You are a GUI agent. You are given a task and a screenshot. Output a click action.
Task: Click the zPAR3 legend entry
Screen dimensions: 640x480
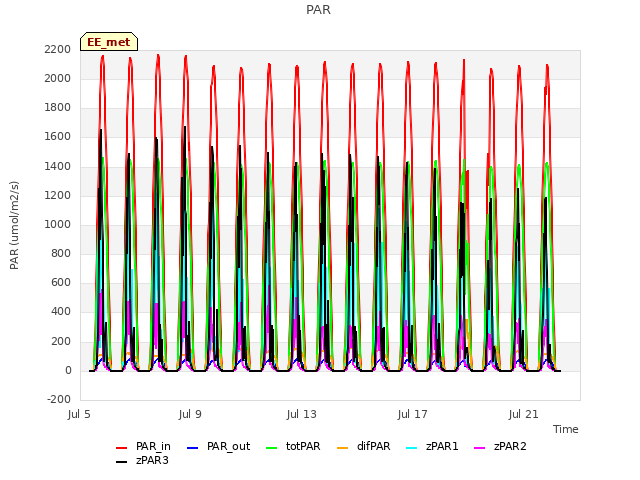(142, 460)
